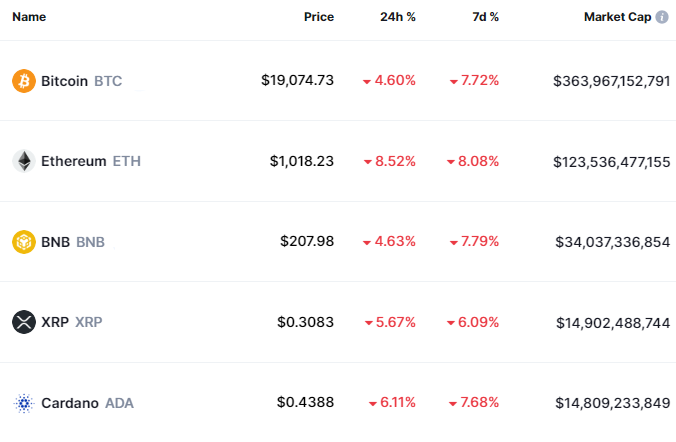Image resolution: width=676 pixels, height=442 pixels.
Task: Sort by 24h % column header
Action: click(399, 17)
